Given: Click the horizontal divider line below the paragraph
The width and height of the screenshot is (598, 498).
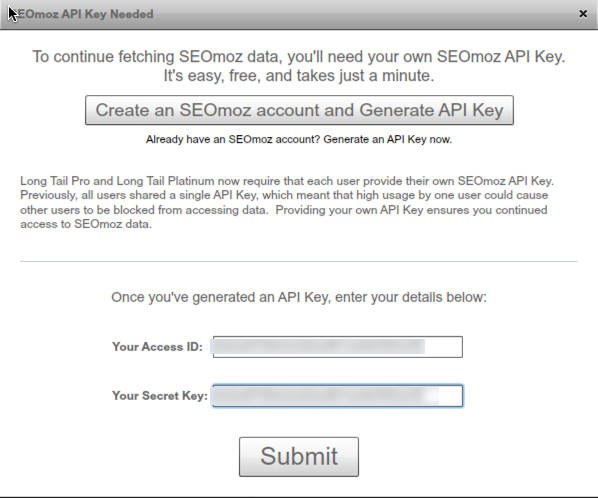Looking at the screenshot, I should click(299, 262).
